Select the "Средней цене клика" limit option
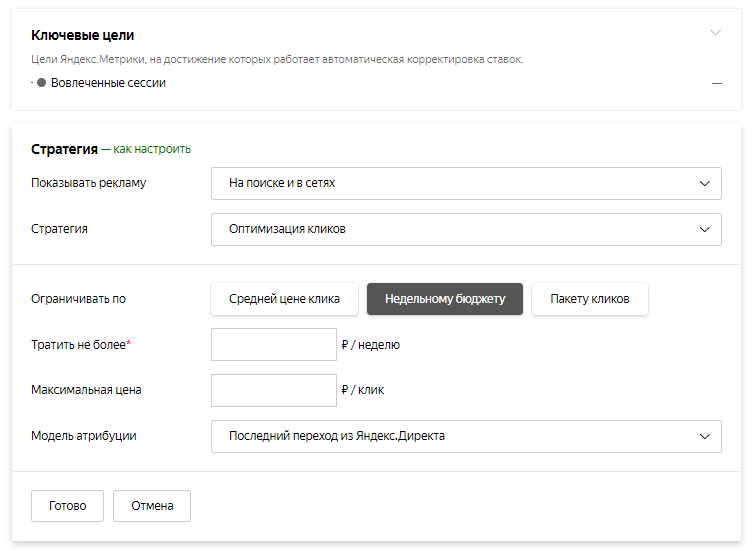This screenshot has width=755, height=551. pyautogui.click(x=284, y=299)
